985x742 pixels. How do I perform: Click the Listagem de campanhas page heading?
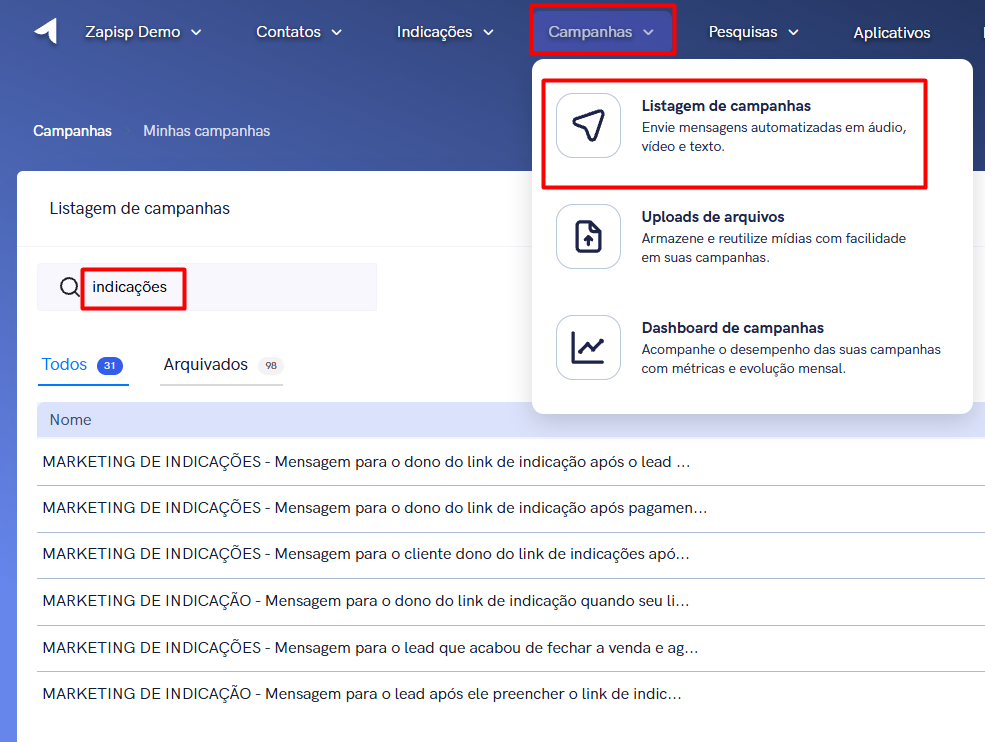[139, 209]
